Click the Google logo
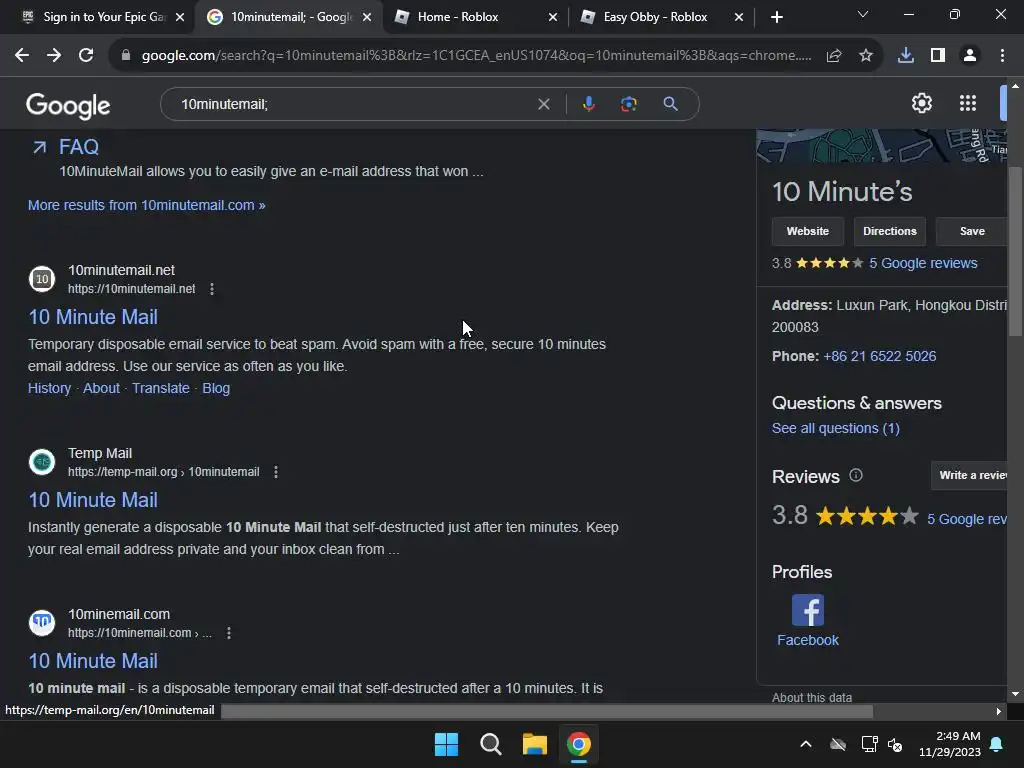The height and width of the screenshot is (768, 1024). coord(68,105)
